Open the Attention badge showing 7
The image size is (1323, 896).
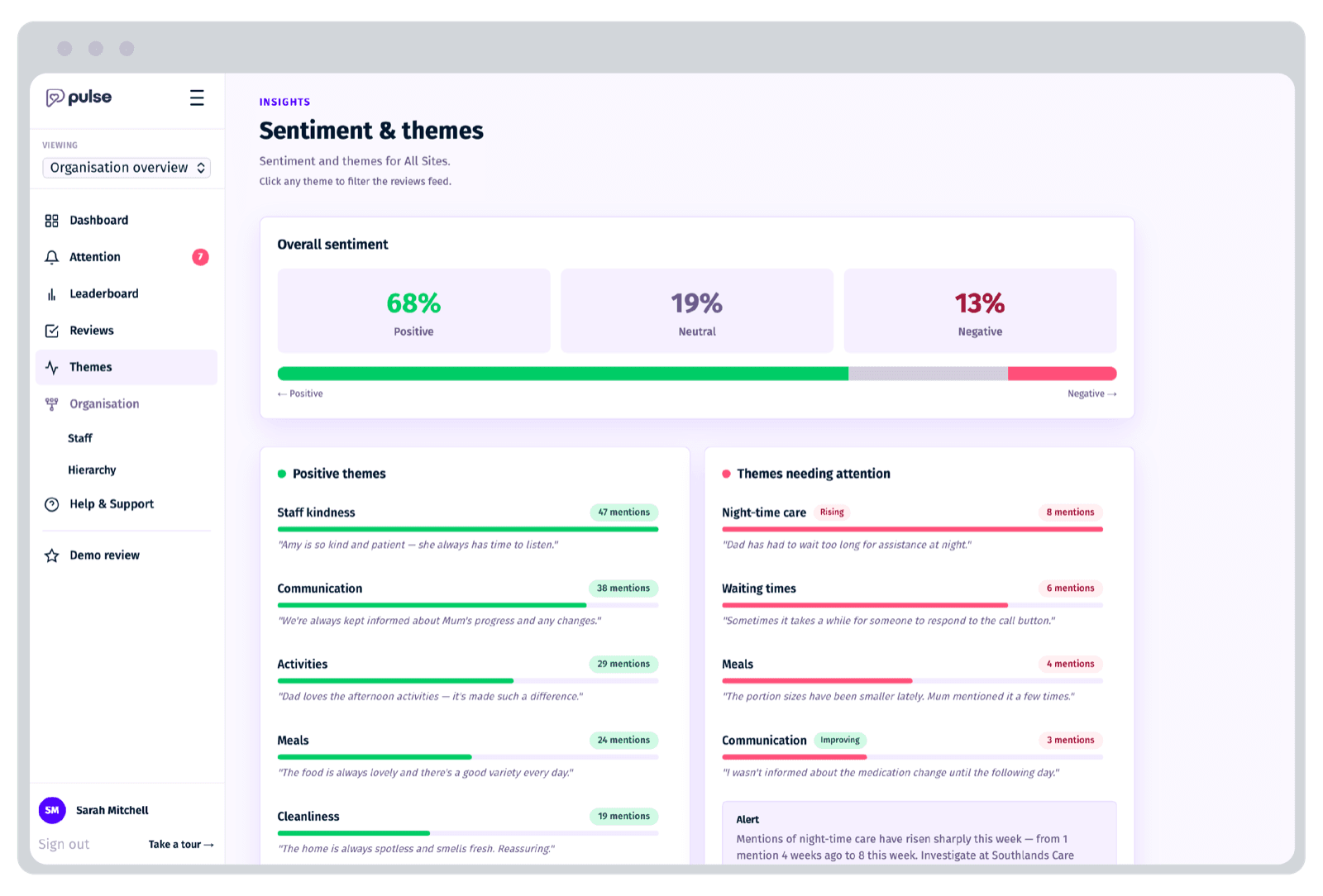tap(200, 257)
